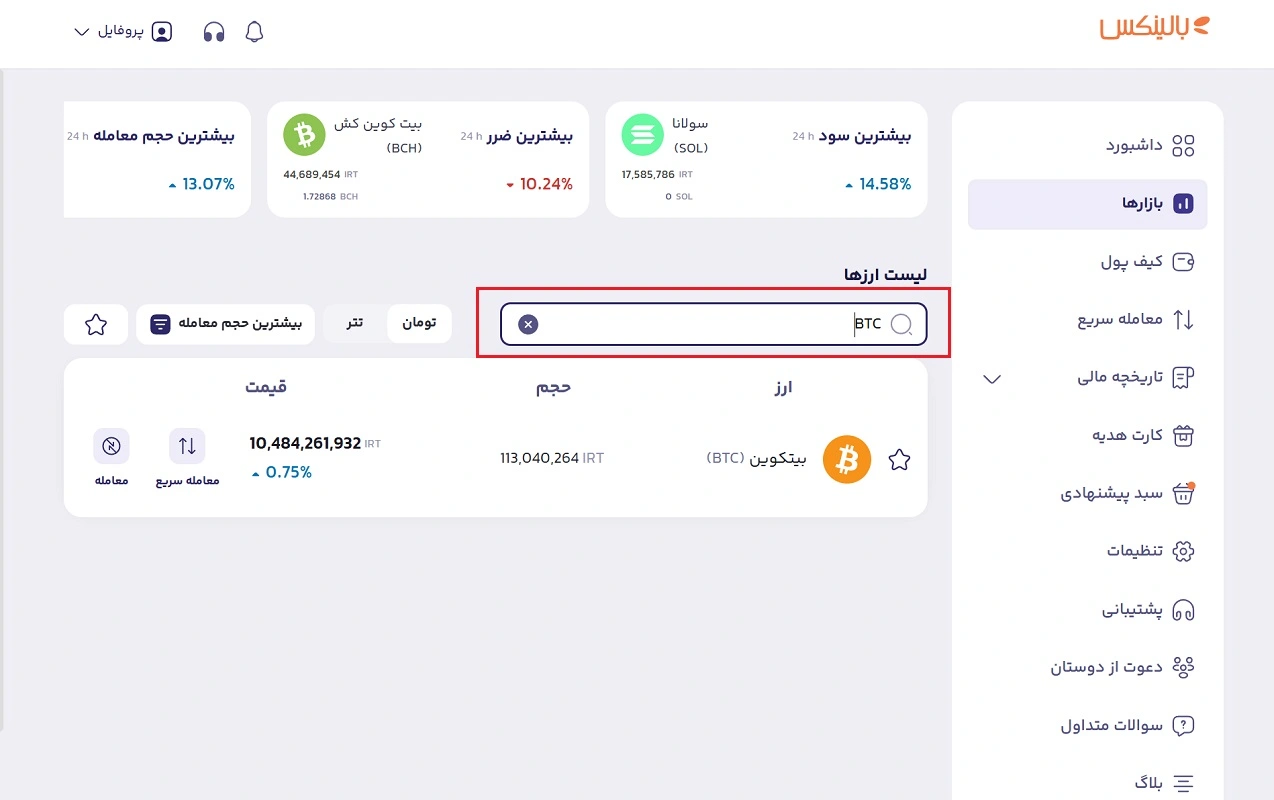Open دعوت از دوستان page
Image resolution: width=1274 pixels, height=800 pixels.
[x=1121, y=667]
